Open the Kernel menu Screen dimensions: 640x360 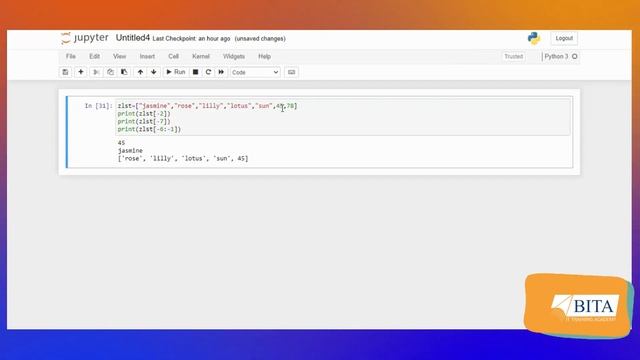(x=201, y=56)
